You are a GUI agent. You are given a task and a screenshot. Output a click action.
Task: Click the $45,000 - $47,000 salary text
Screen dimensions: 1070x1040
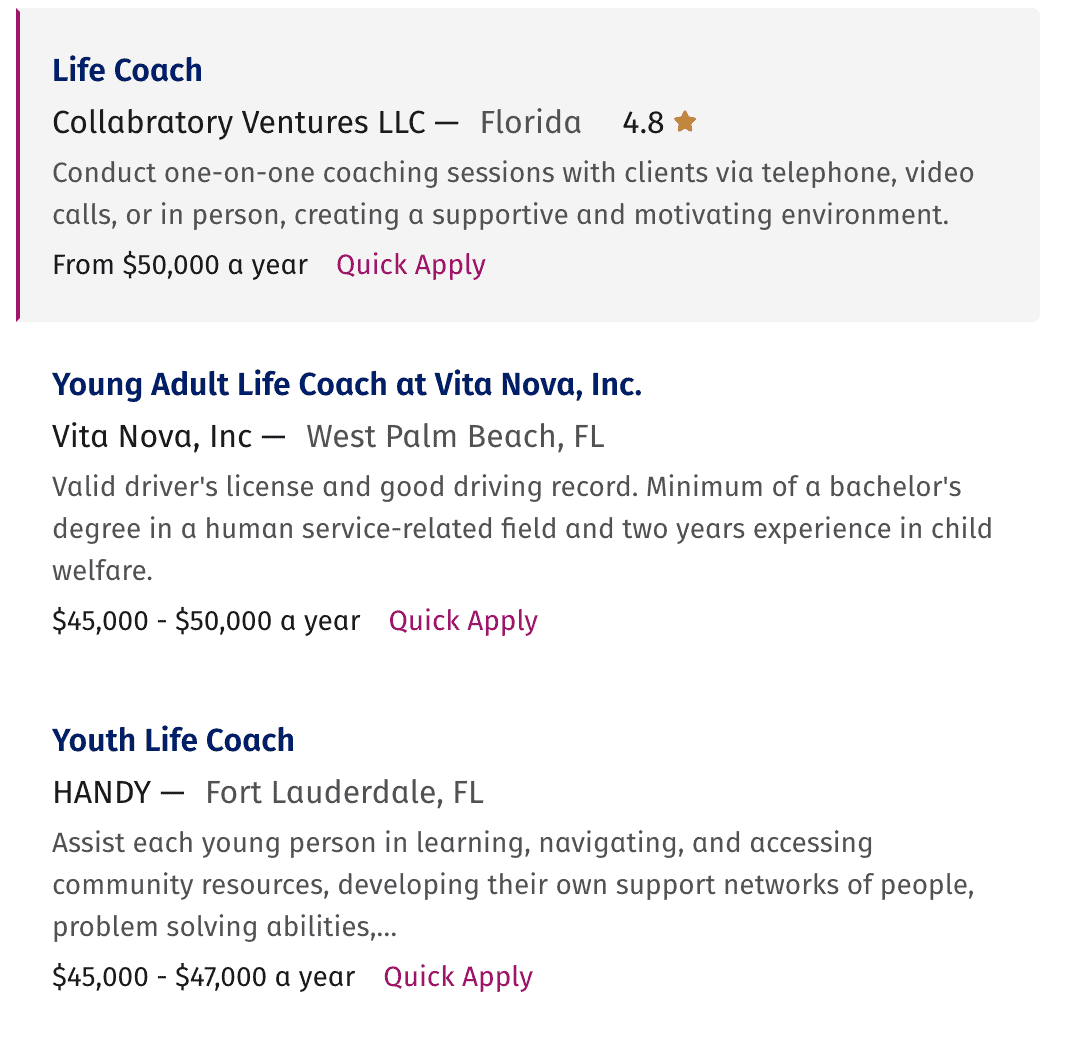(x=203, y=976)
